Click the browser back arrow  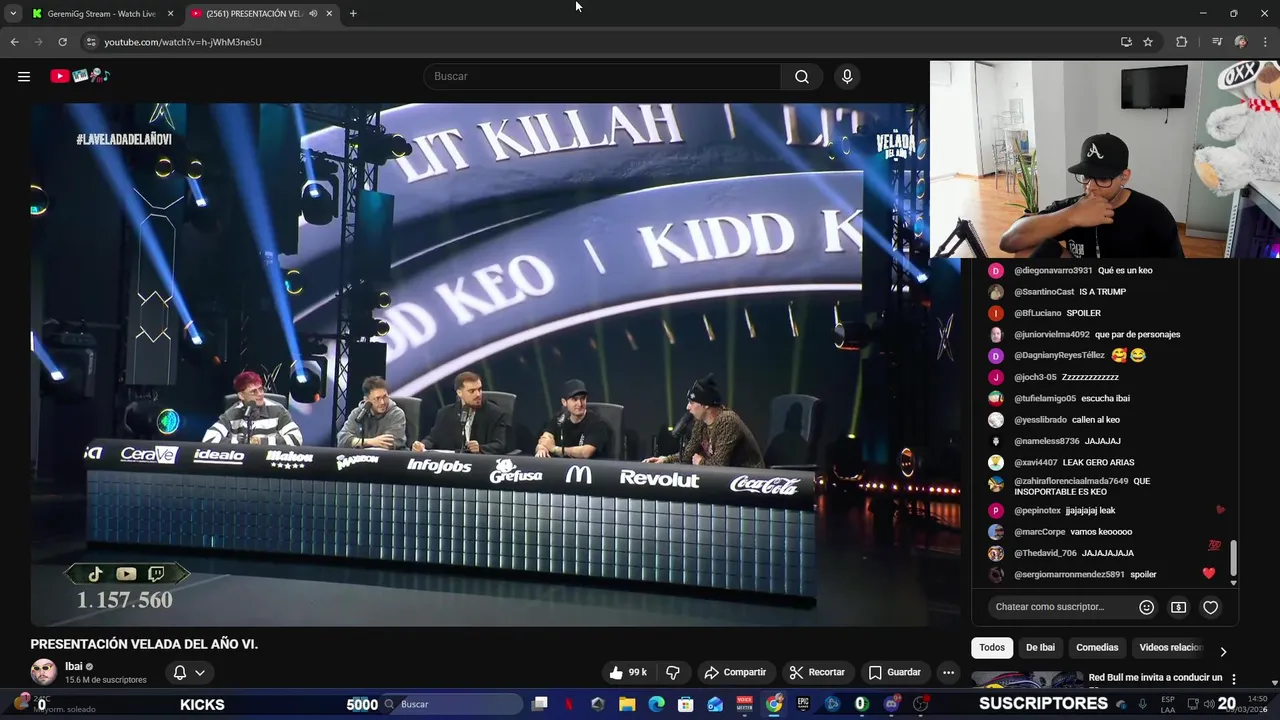coord(14,42)
